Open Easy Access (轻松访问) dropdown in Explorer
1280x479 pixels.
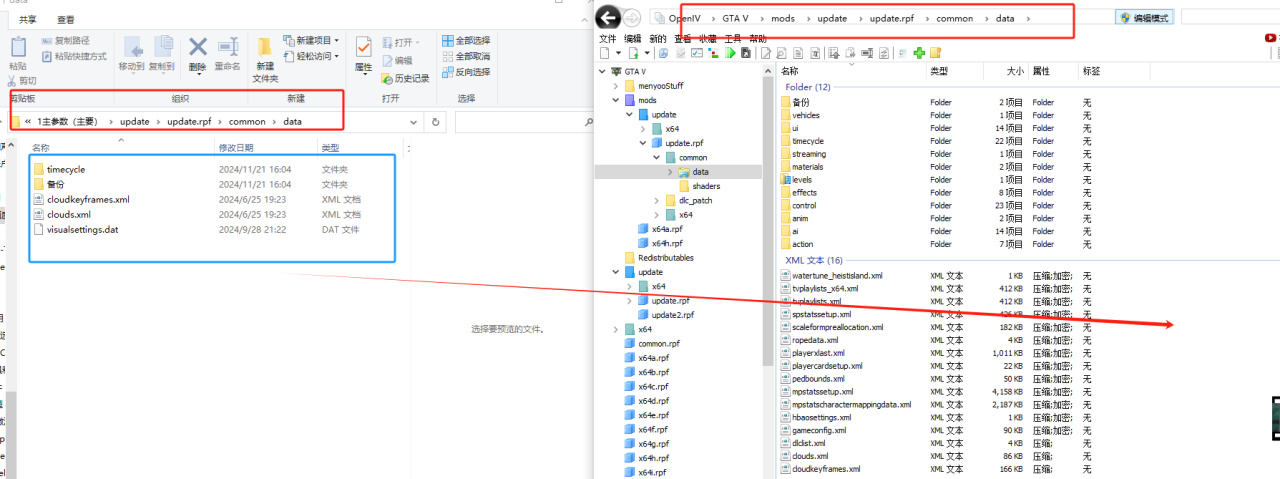click(x=313, y=56)
